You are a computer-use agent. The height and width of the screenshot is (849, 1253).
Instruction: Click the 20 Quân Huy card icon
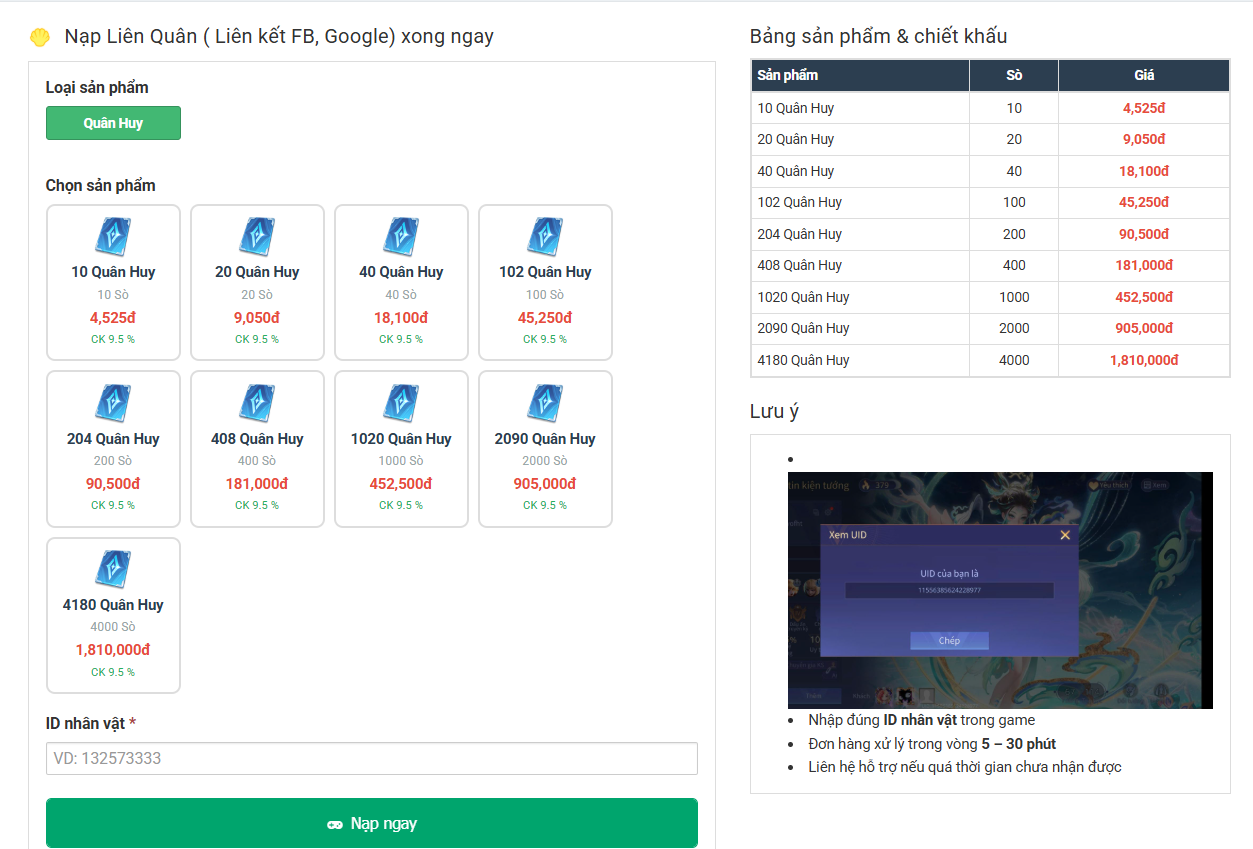click(257, 236)
